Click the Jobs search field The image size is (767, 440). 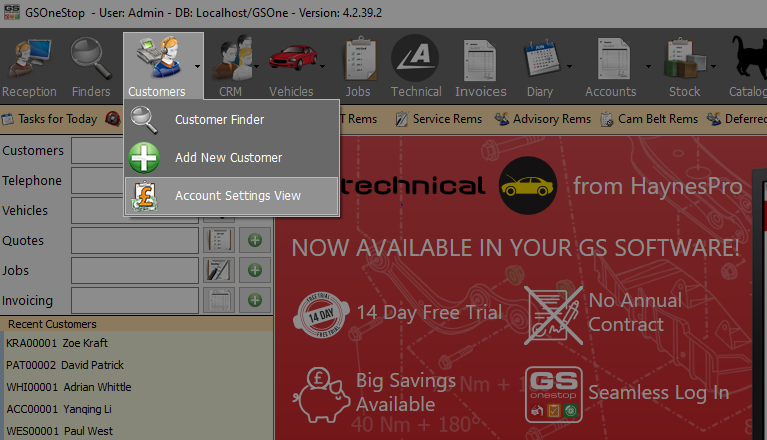(x=135, y=270)
